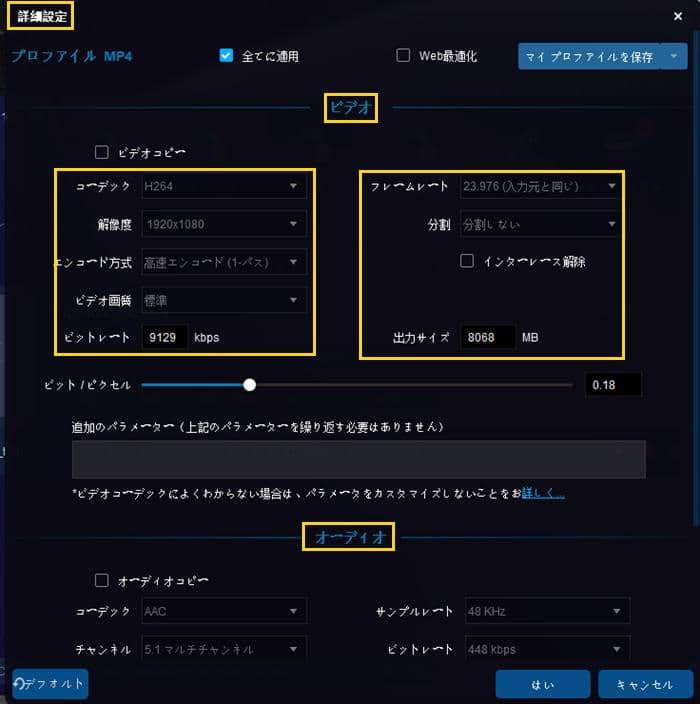This screenshot has height=704, width=700.
Task: Click the デフォルト reset icon button
Action: pos(50,684)
